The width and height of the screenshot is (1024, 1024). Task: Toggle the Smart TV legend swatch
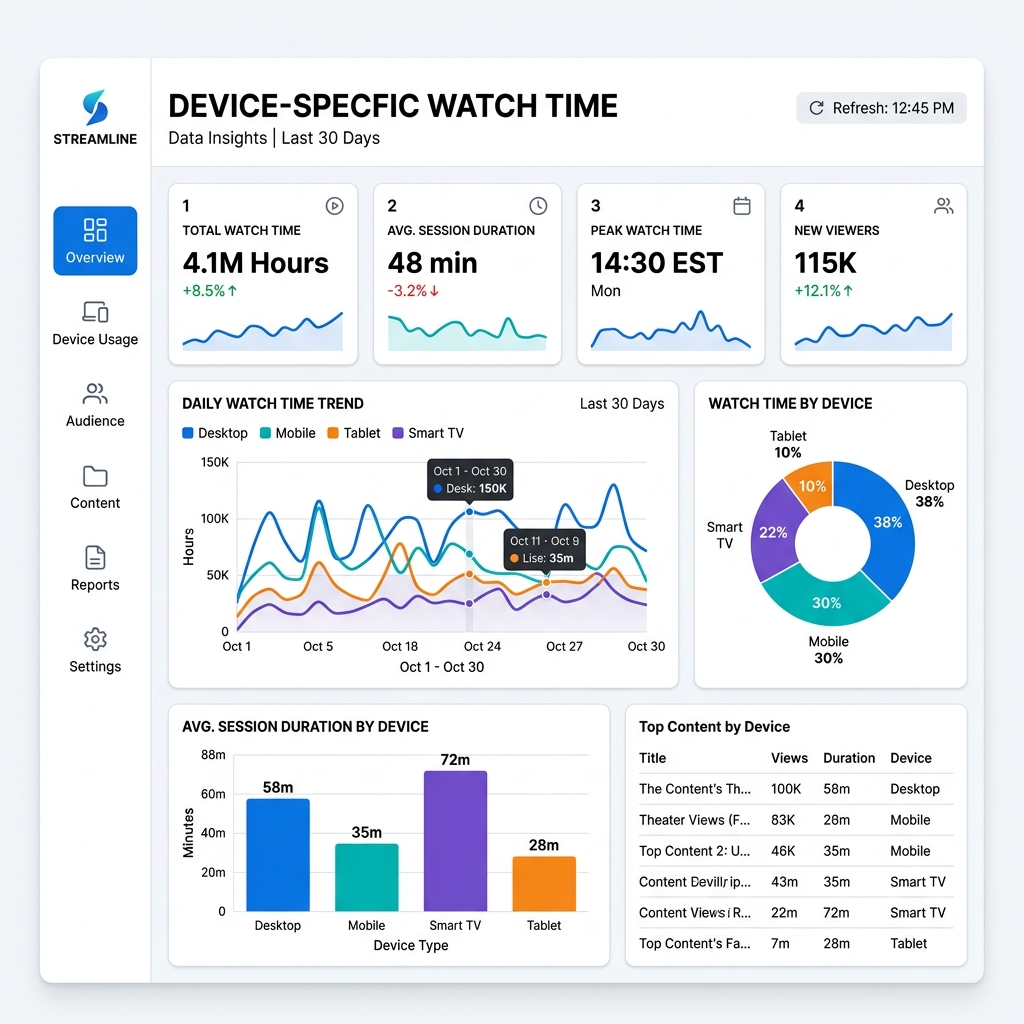[x=398, y=433]
